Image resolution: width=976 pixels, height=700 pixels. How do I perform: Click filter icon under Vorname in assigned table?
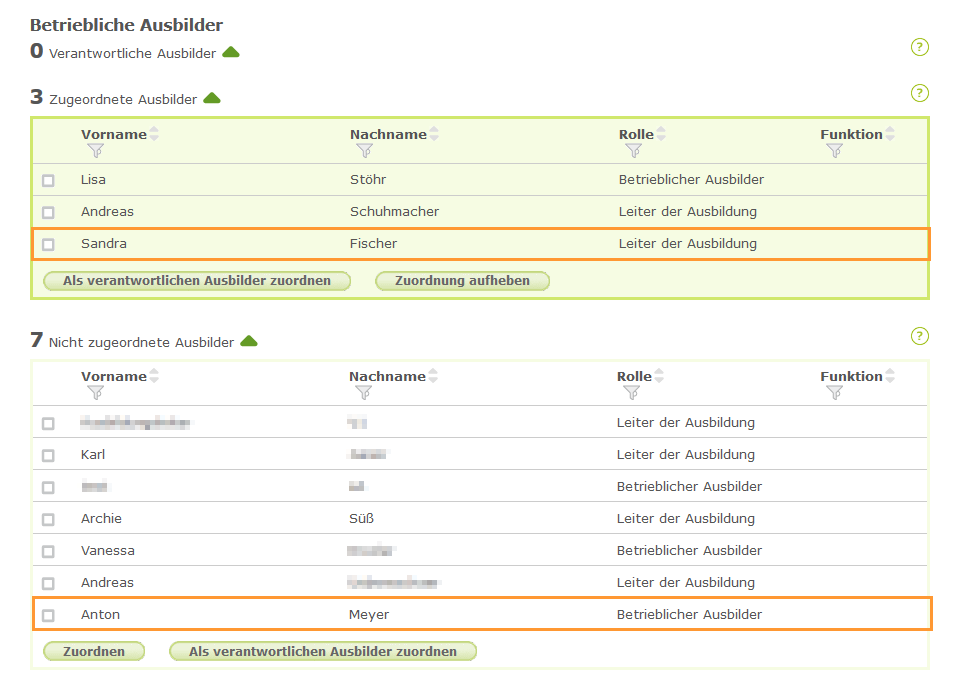click(96, 151)
